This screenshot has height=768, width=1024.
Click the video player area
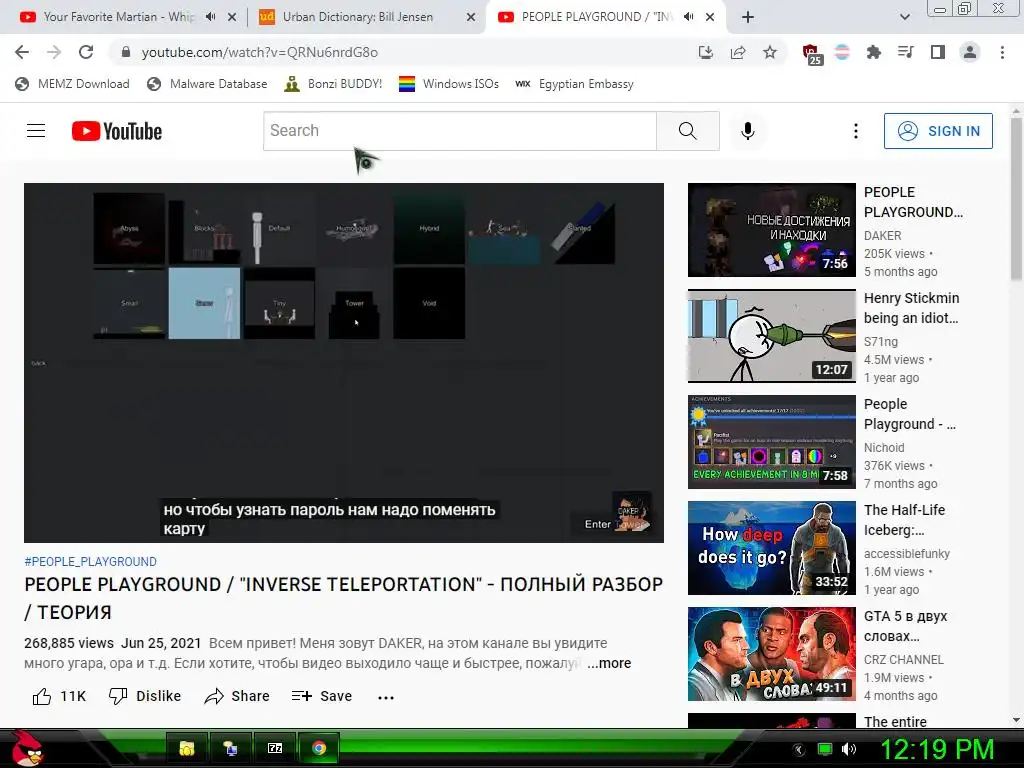tap(344, 362)
